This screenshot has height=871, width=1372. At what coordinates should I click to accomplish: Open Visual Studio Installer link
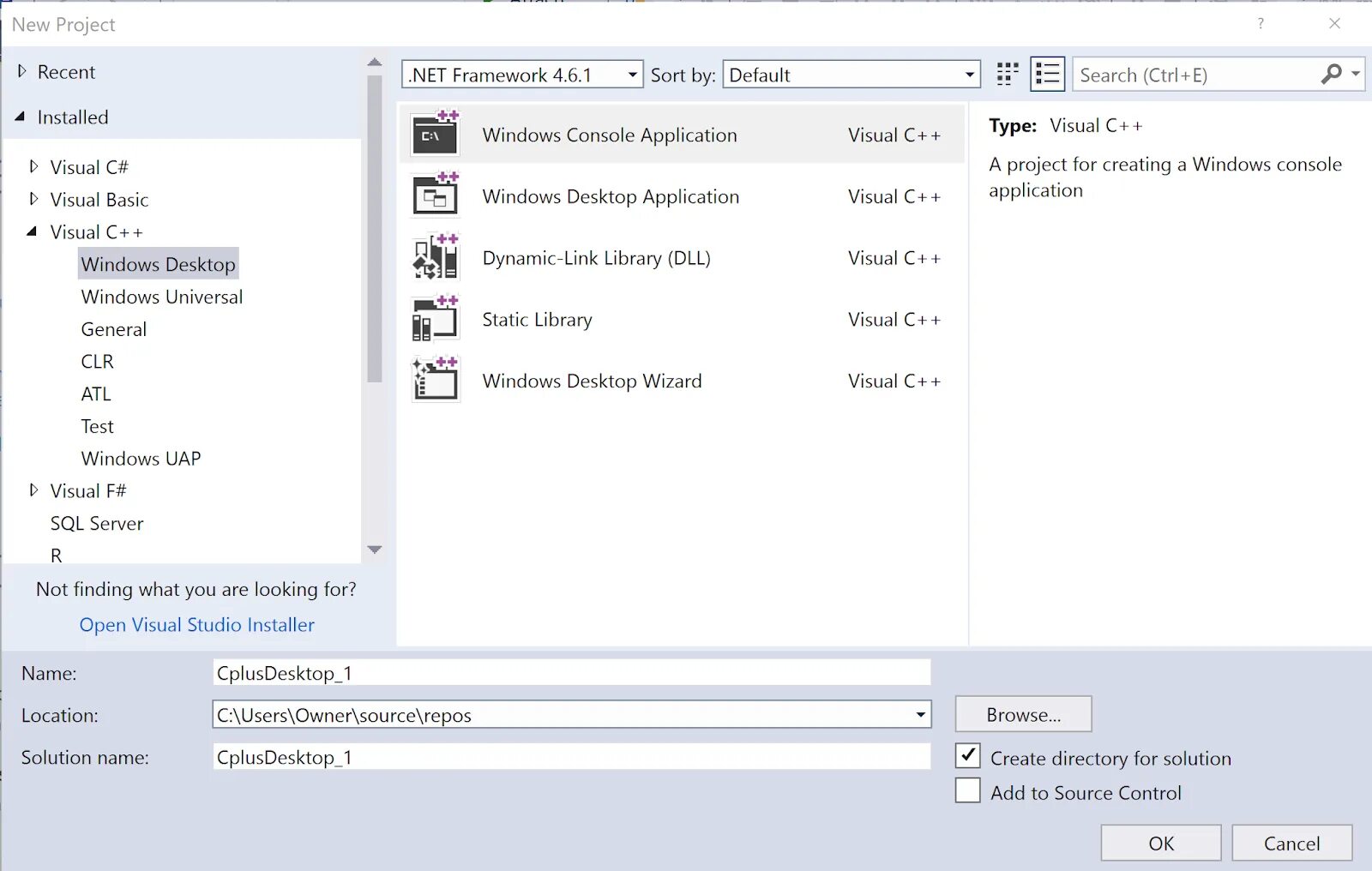coord(197,625)
